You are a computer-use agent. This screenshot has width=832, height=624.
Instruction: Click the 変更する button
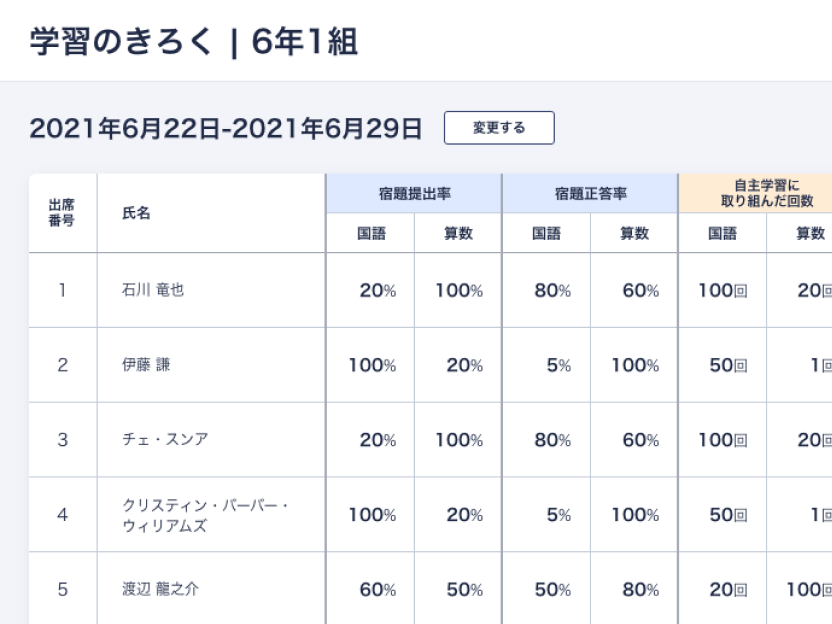pyautogui.click(x=499, y=128)
